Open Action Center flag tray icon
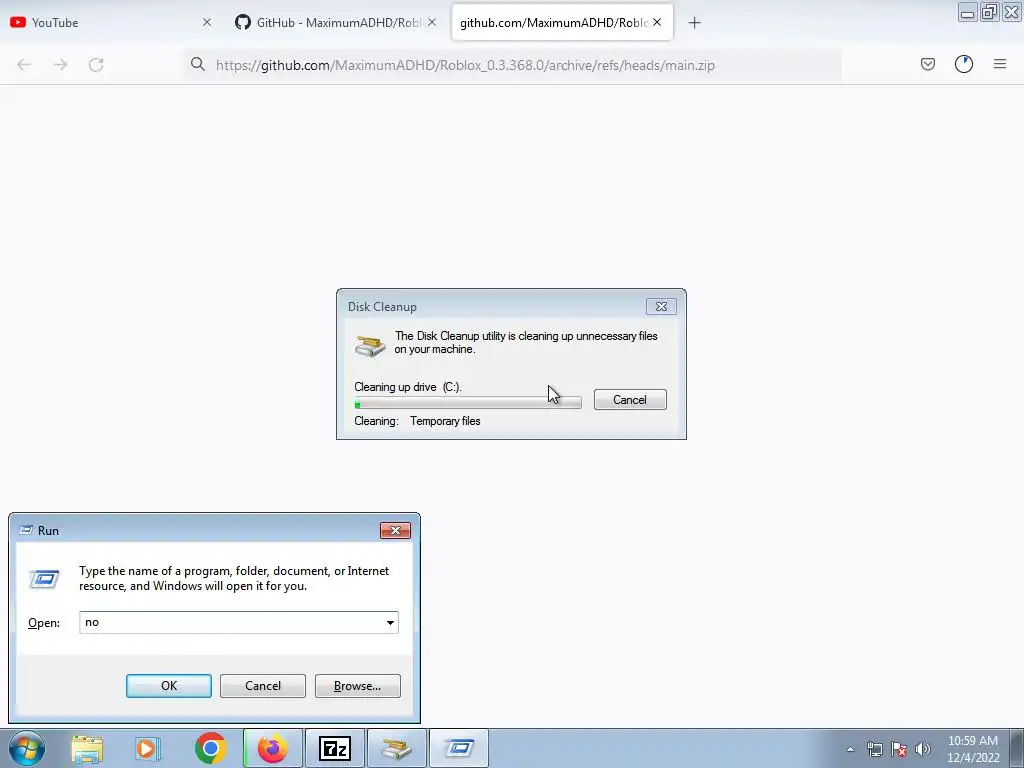Image resolution: width=1024 pixels, height=768 pixels. pyautogui.click(x=899, y=749)
